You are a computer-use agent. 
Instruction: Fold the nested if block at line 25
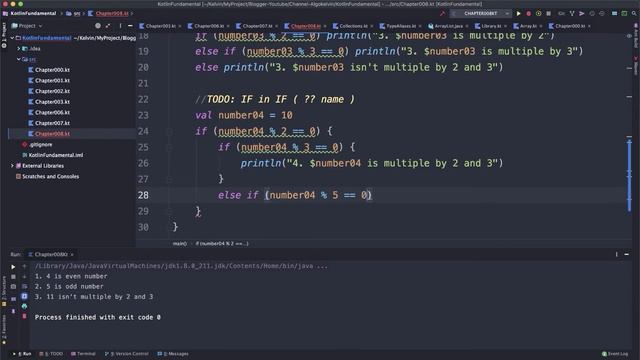tap(169, 147)
